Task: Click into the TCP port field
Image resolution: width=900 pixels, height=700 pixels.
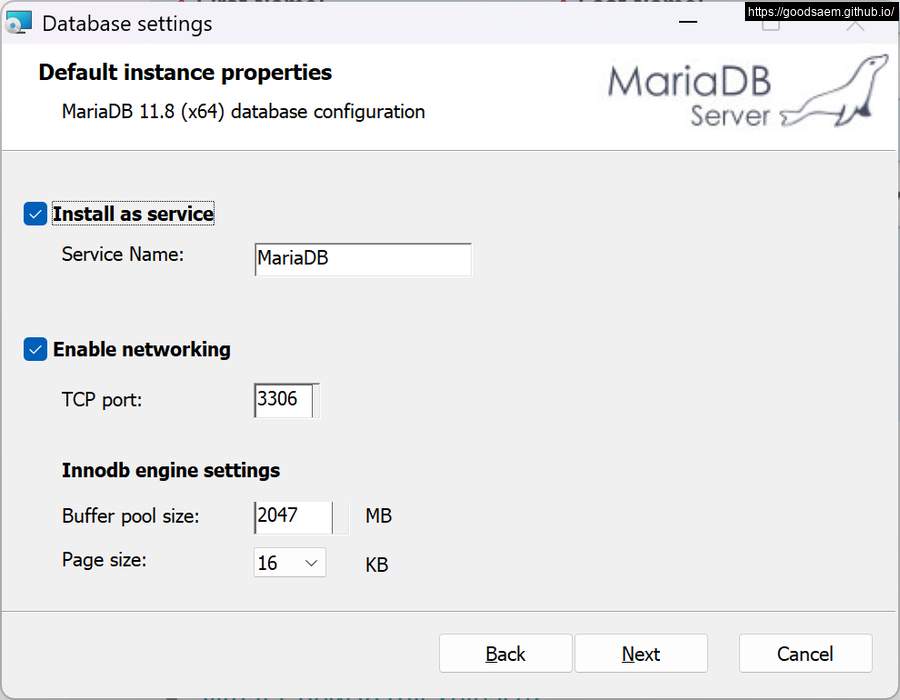Action: [x=286, y=400]
